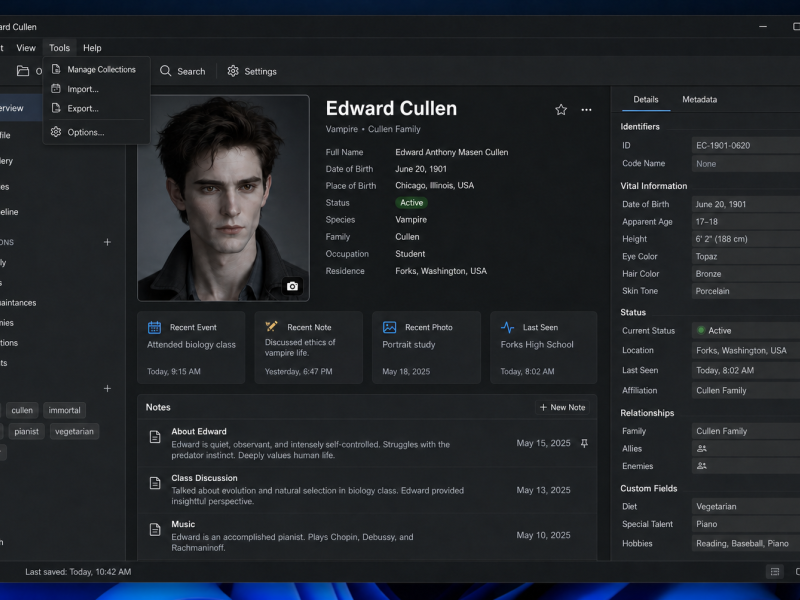
Task: Click the Skin Tone field showing Porcelain
Action: pos(745,291)
